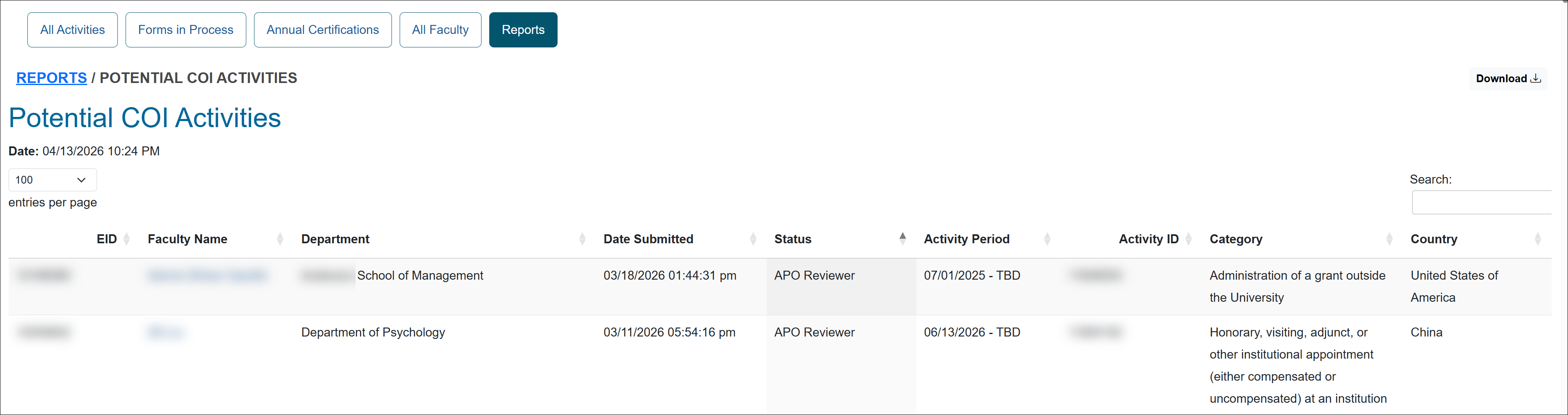The width and height of the screenshot is (1568, 415).
Task: Open first row faculty name link
Action: [x=207, y=276]
